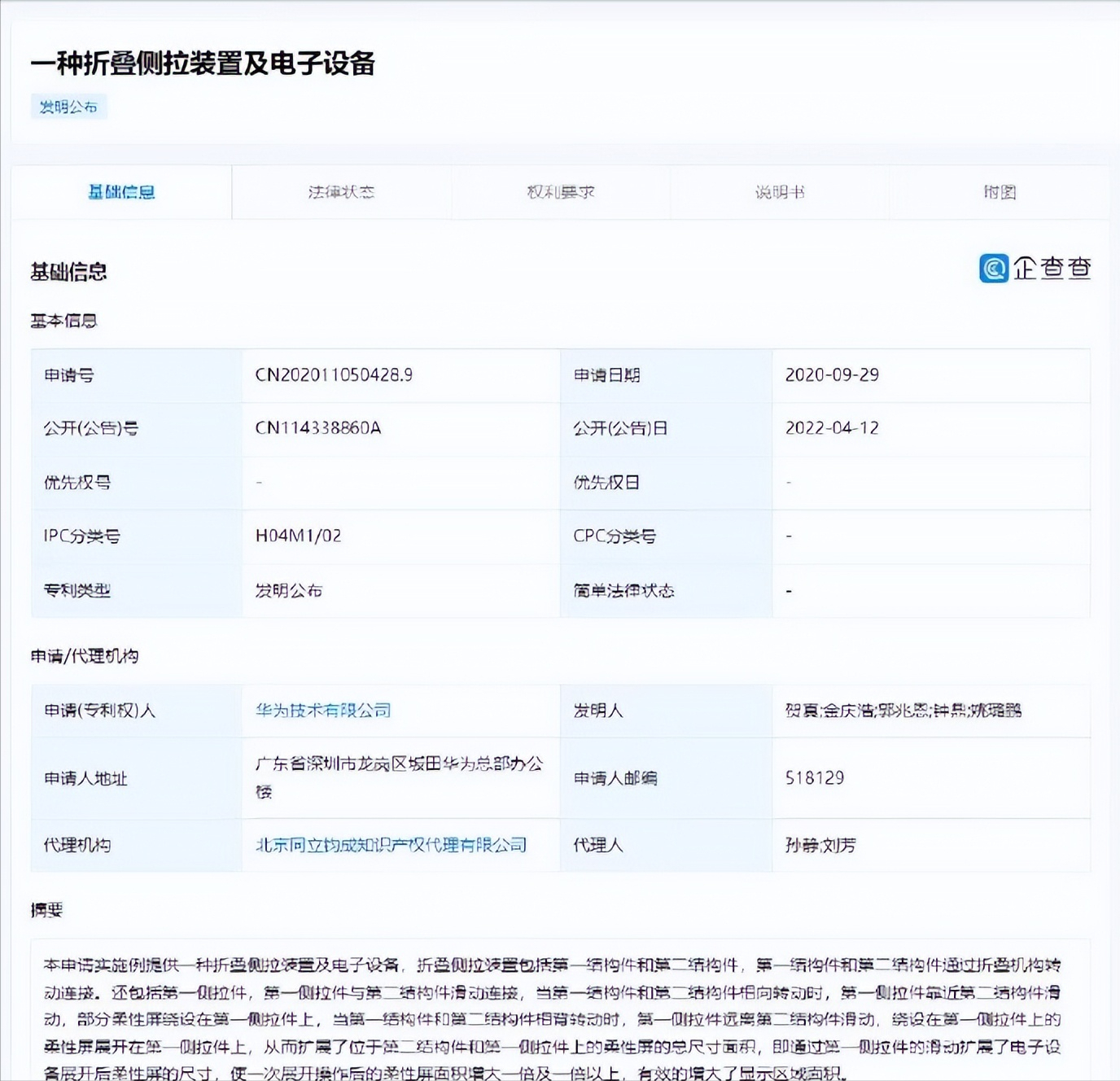This screenshot has height=1081, width=1120.
Task: Select patent type value 发明公布 in table
Action: pos(289,590)
